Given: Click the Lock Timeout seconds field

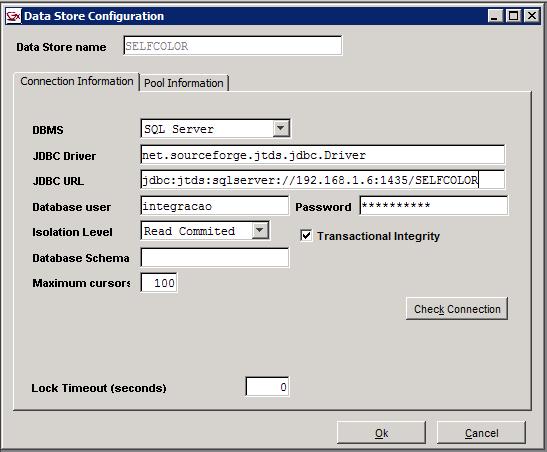Looking at the screenshot, I should [x=267, y=387].
